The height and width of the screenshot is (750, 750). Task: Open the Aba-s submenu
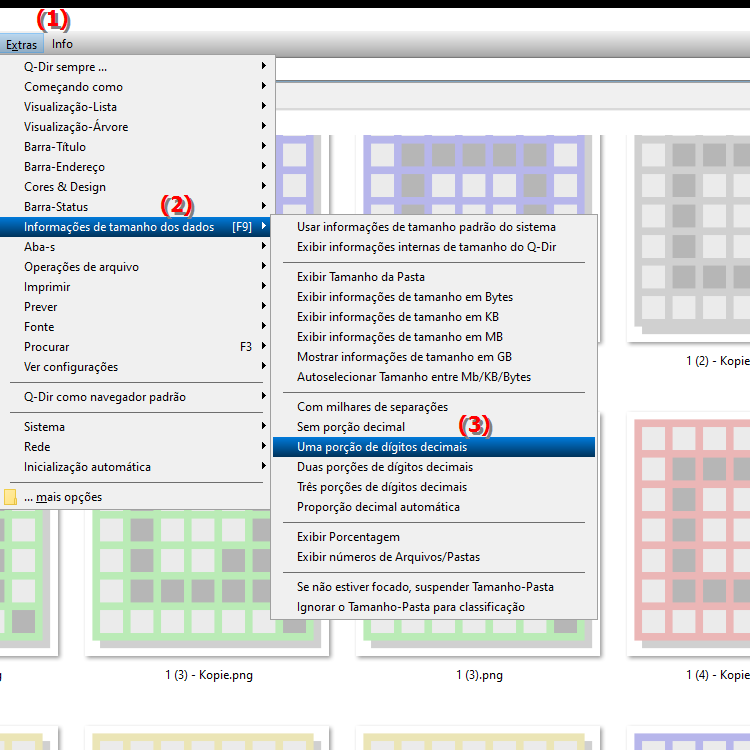point(135,247)
